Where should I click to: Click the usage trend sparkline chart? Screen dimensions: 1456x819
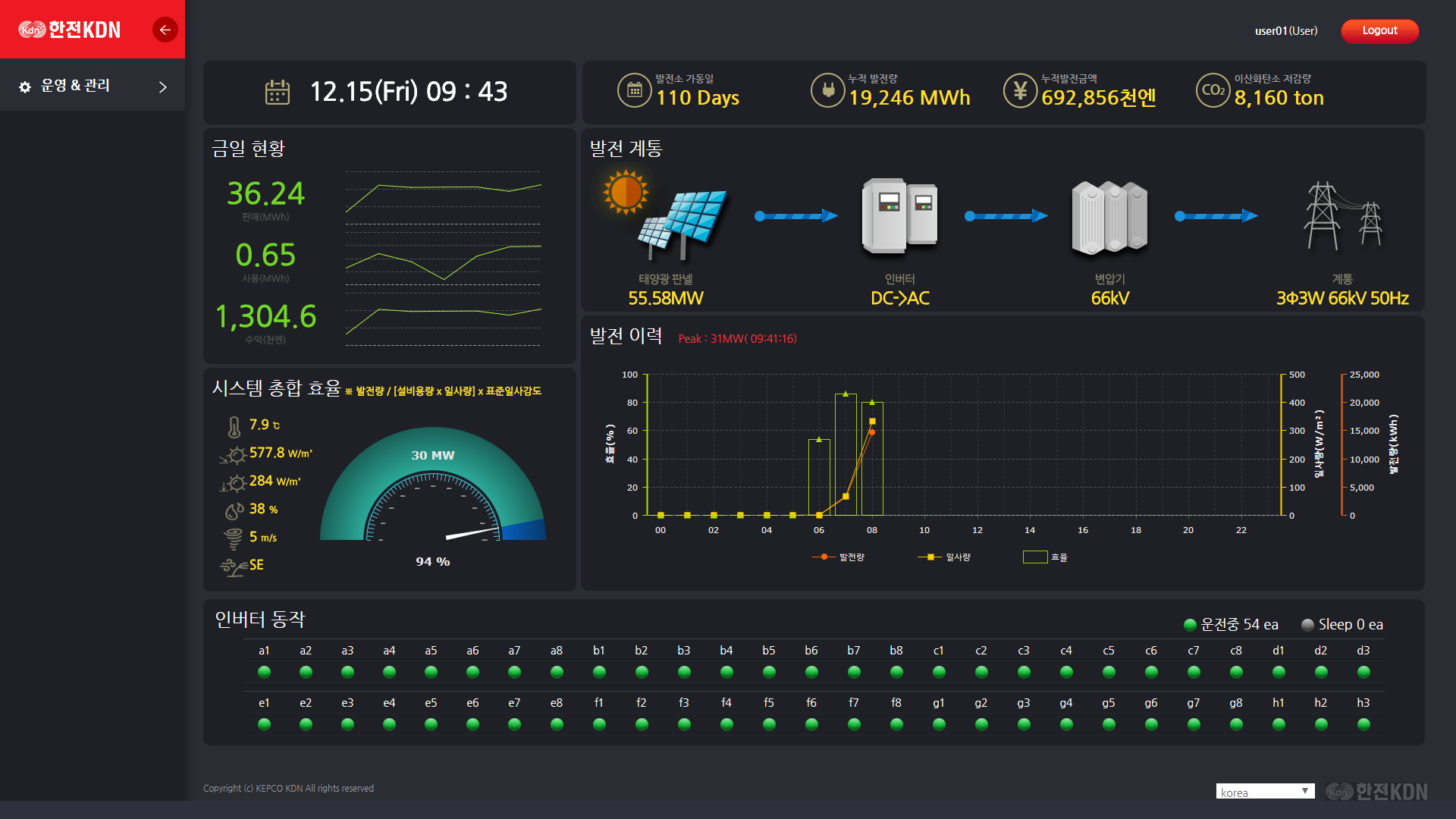[443, 260]
